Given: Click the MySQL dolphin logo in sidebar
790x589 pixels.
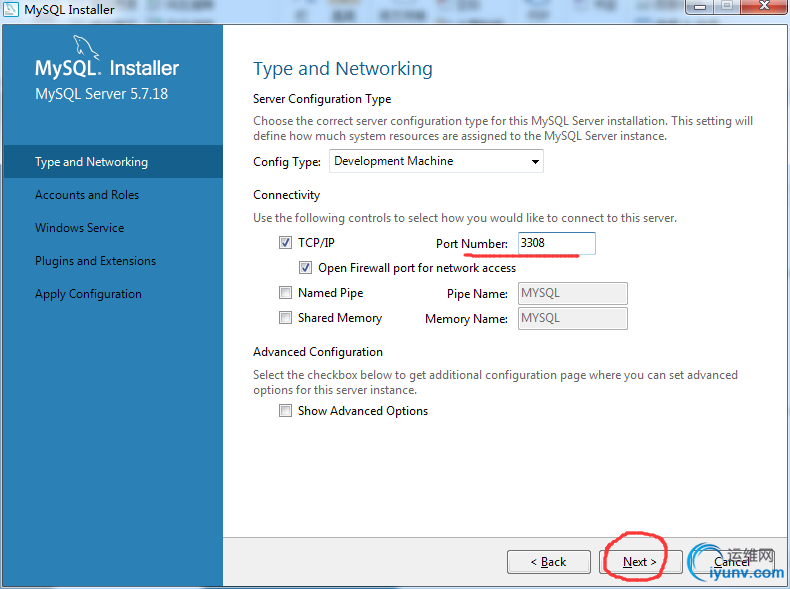Looking at the screenshot, I should (x=86, y=48).
